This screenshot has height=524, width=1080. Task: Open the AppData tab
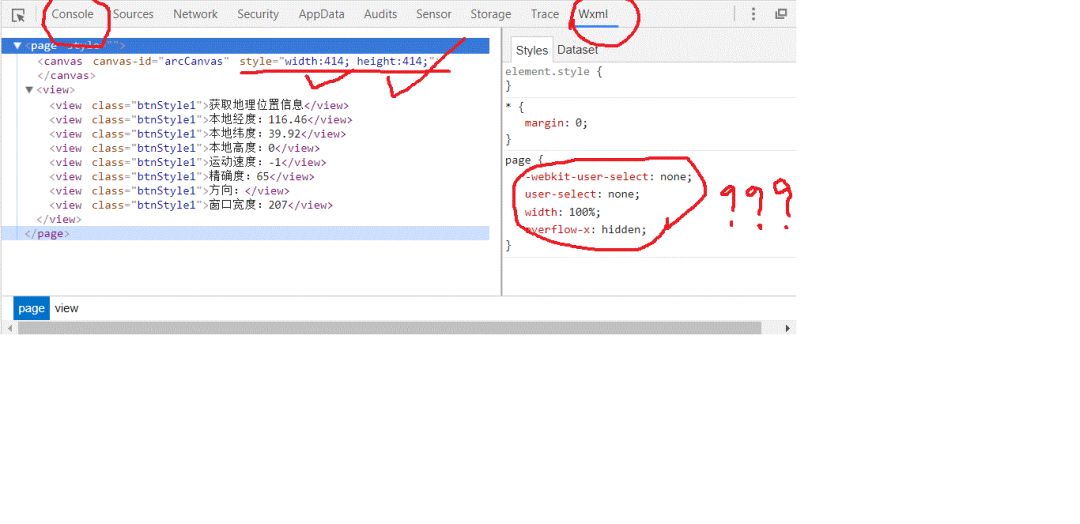point(321,14)
